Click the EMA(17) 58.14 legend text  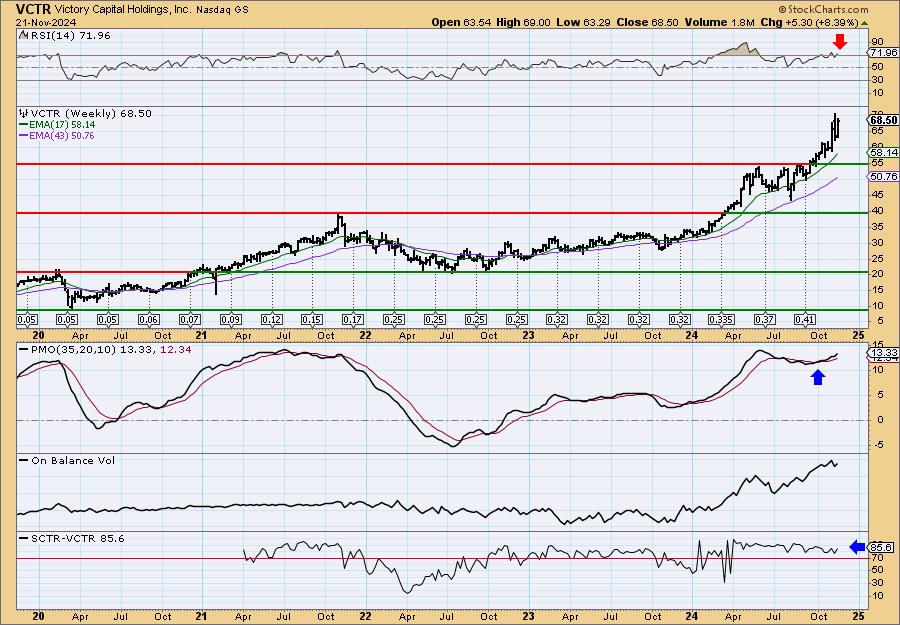click(x=63, y=125)
